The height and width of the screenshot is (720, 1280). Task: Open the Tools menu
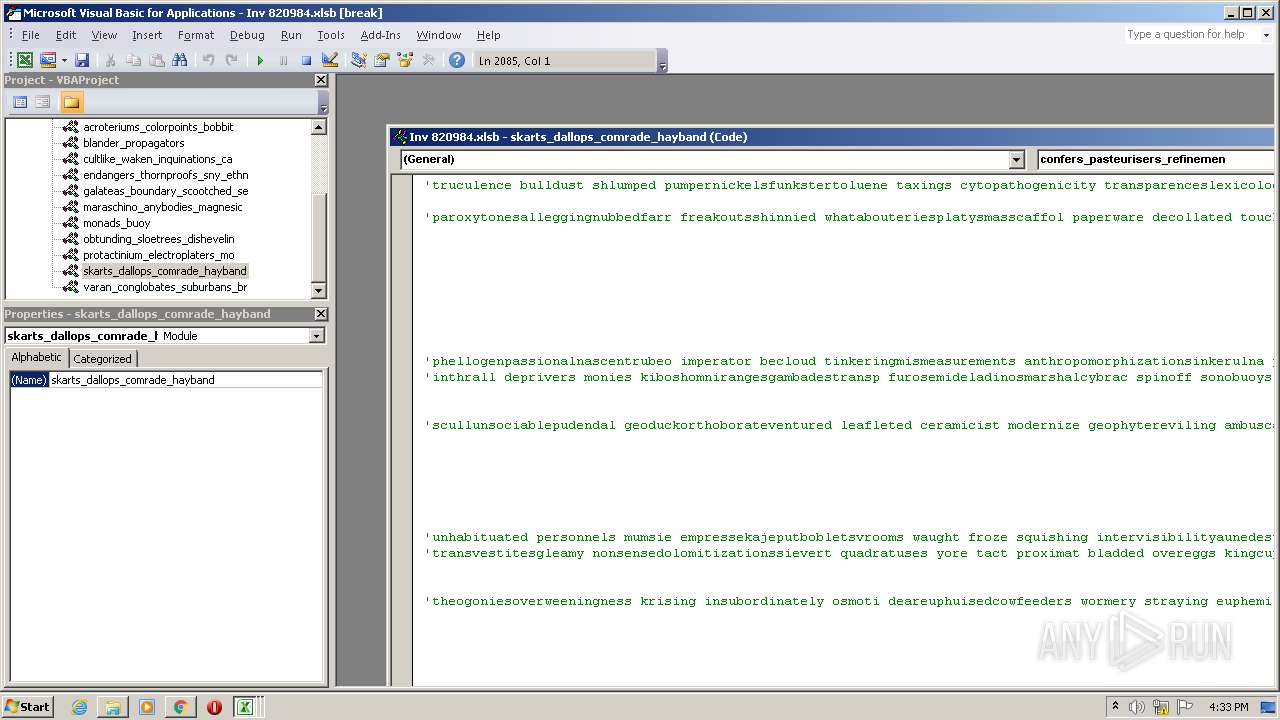point(331,35)
